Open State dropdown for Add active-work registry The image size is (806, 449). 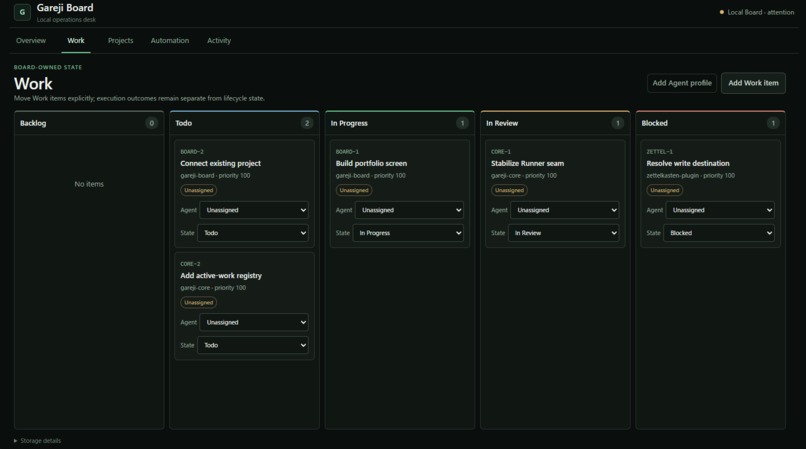coord(253,345)
